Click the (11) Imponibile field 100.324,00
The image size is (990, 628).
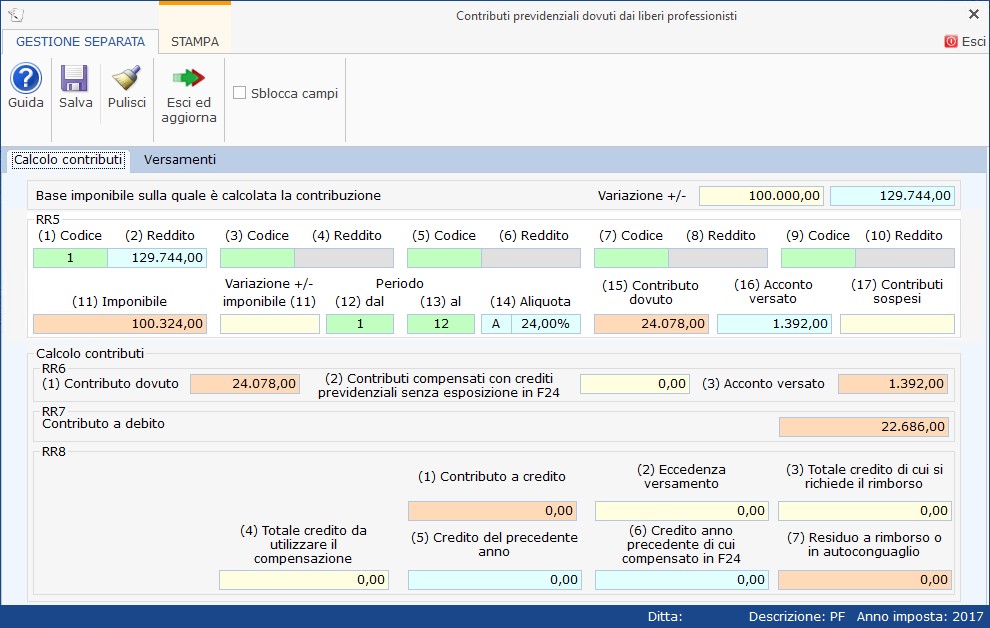(120, 324)
